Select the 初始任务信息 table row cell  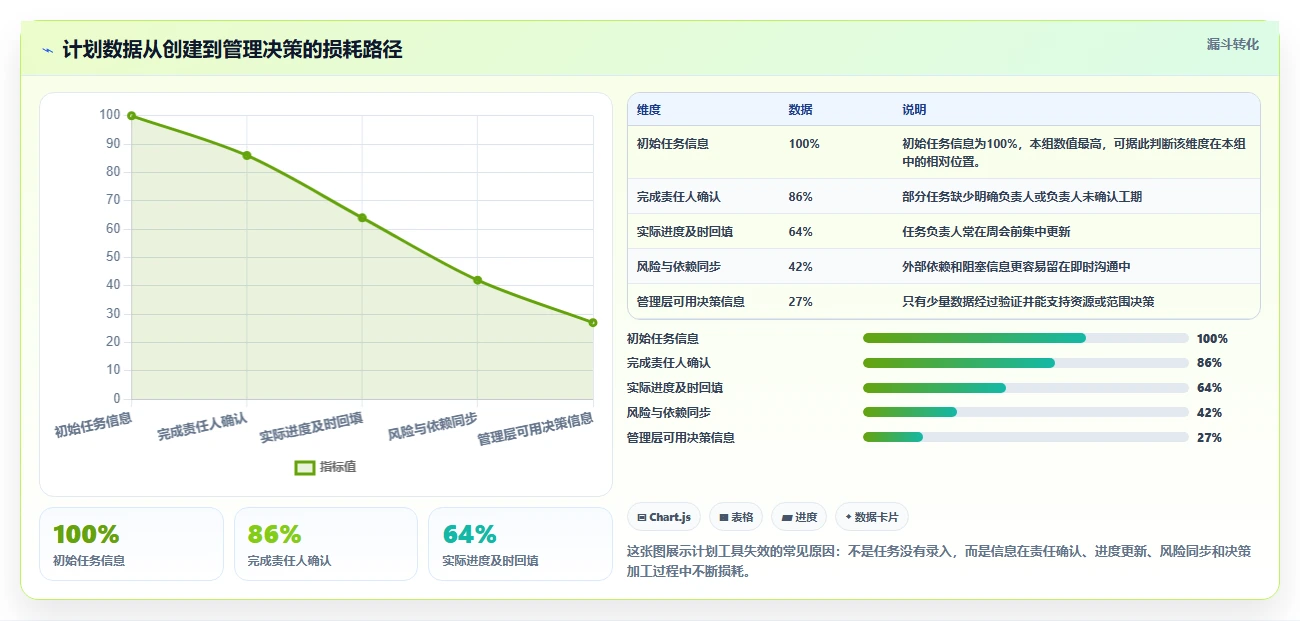tap(673, 144)
